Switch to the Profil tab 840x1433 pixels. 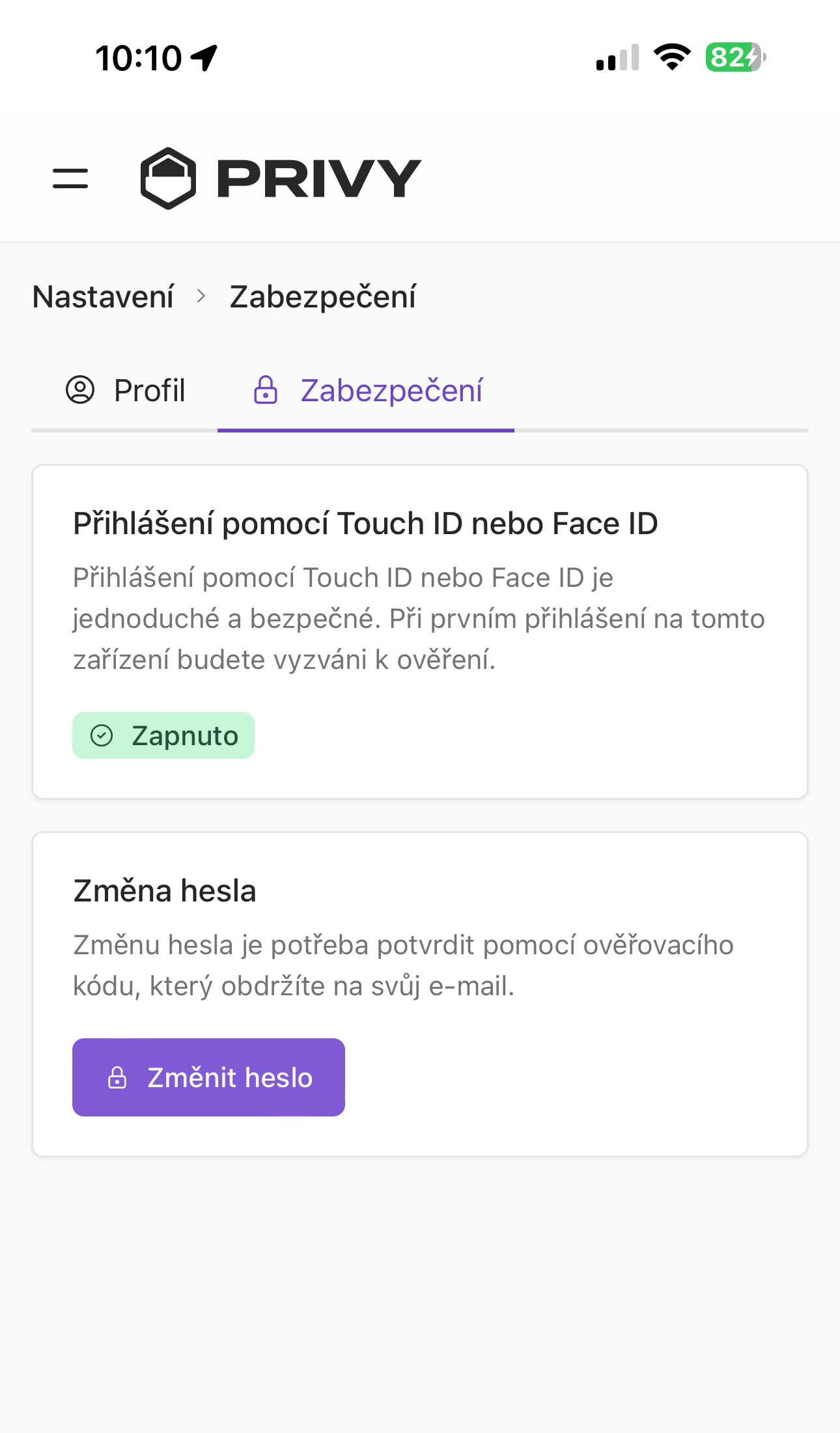click(x=149, y=390)
